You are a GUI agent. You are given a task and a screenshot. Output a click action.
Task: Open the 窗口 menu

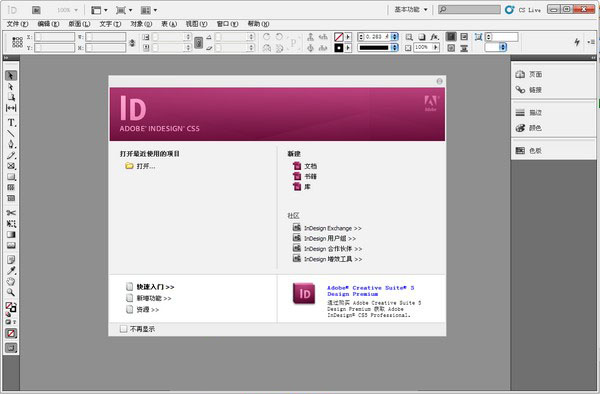227,24
